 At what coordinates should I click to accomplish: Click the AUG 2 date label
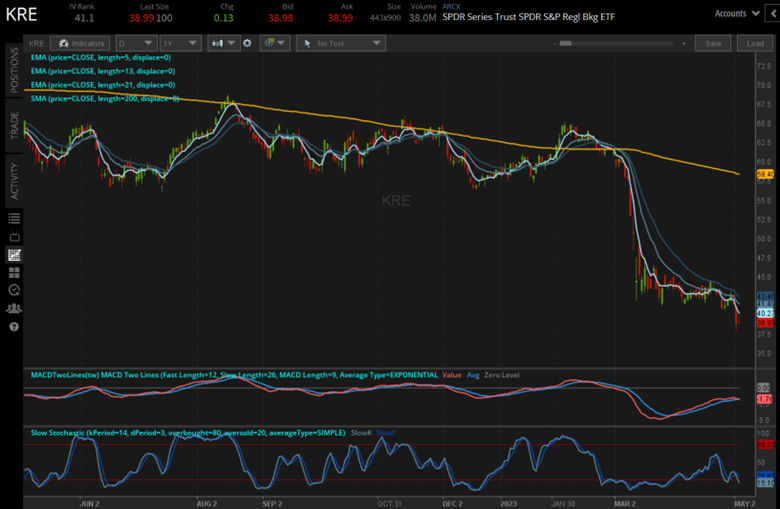coord(206,504)
